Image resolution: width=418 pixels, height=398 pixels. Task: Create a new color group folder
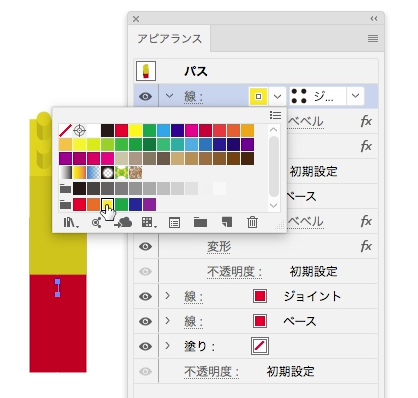[x=200, y=222]
